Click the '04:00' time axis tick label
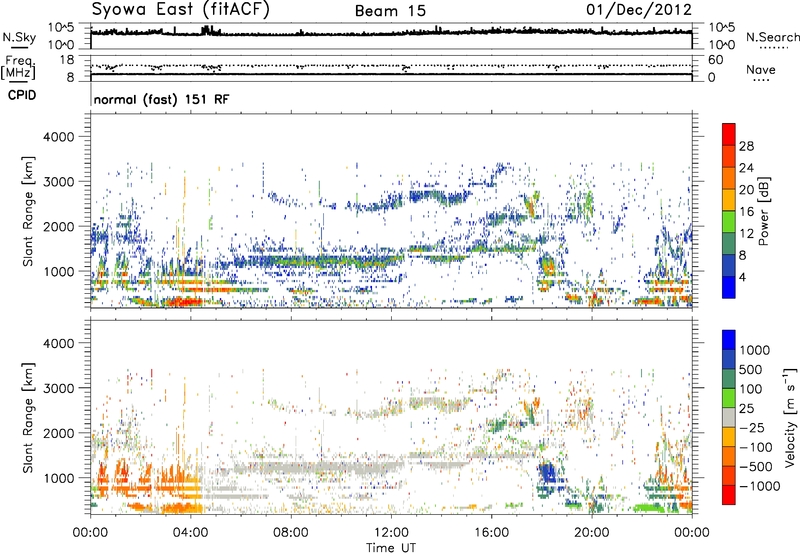Image resolution: width=800 pixels, height=554 pixels. pos(190,533)
